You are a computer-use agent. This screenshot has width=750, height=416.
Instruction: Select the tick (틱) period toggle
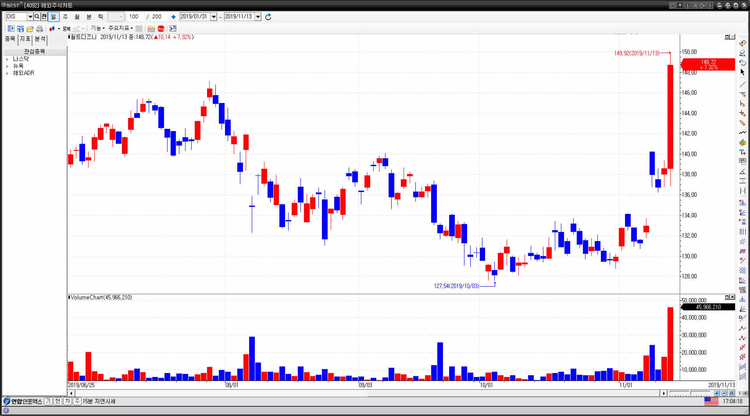coord(100,17)
